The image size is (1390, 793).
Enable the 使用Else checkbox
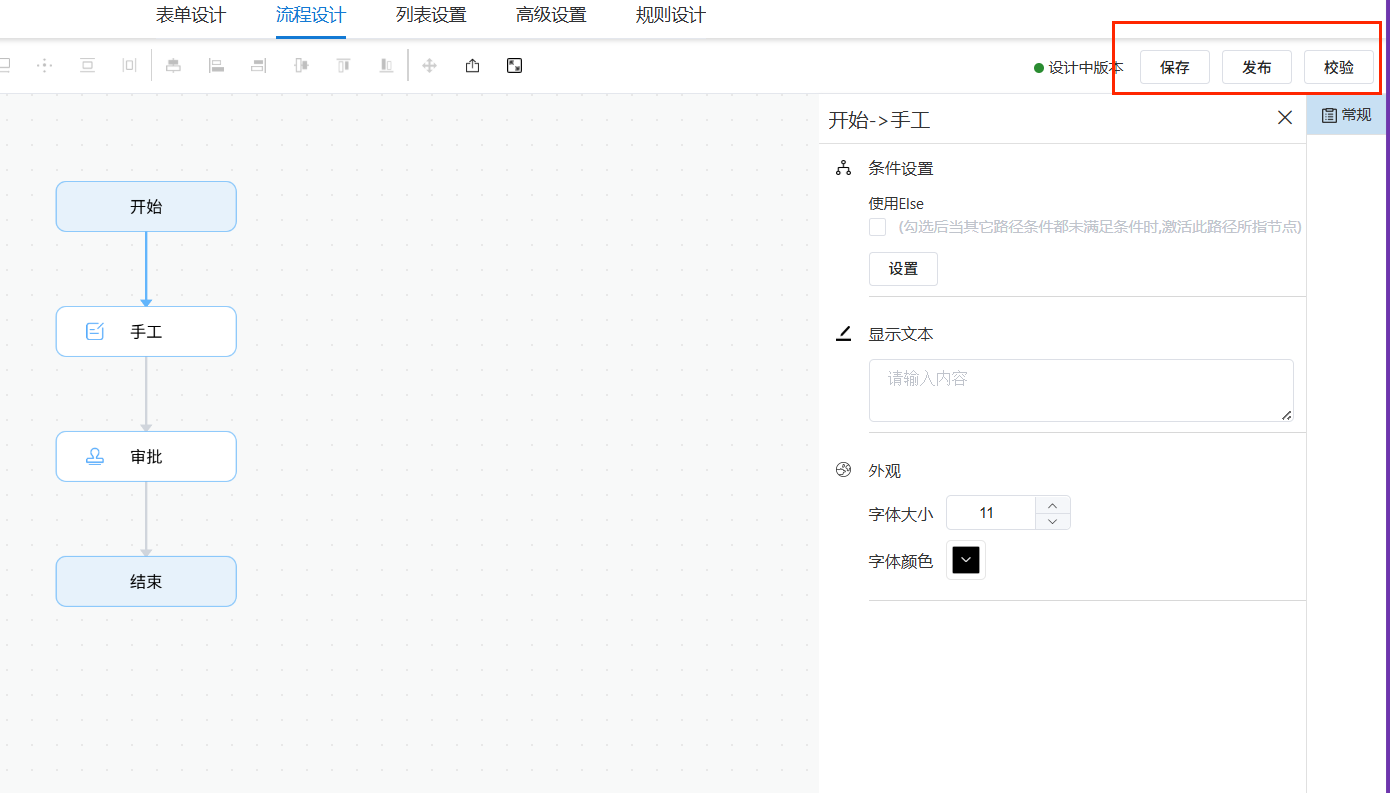click(x=878, y=227)
